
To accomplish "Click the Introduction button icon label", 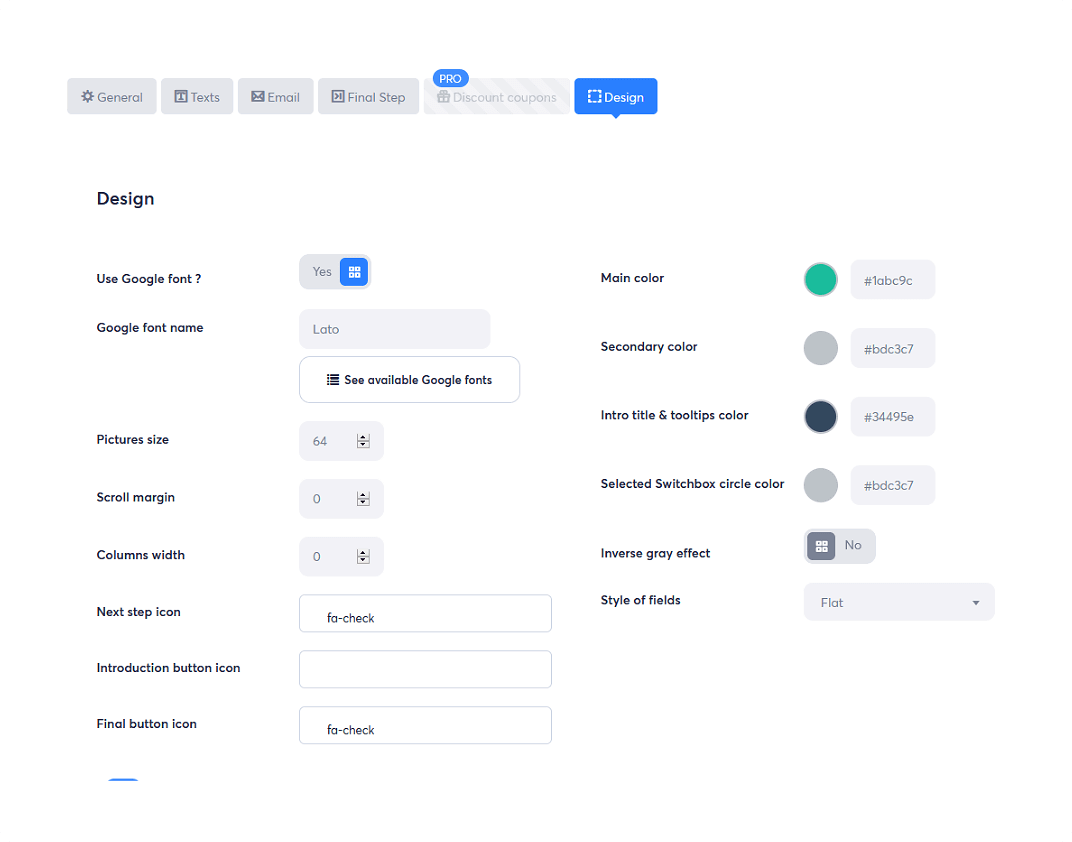I will pos(168,668).
